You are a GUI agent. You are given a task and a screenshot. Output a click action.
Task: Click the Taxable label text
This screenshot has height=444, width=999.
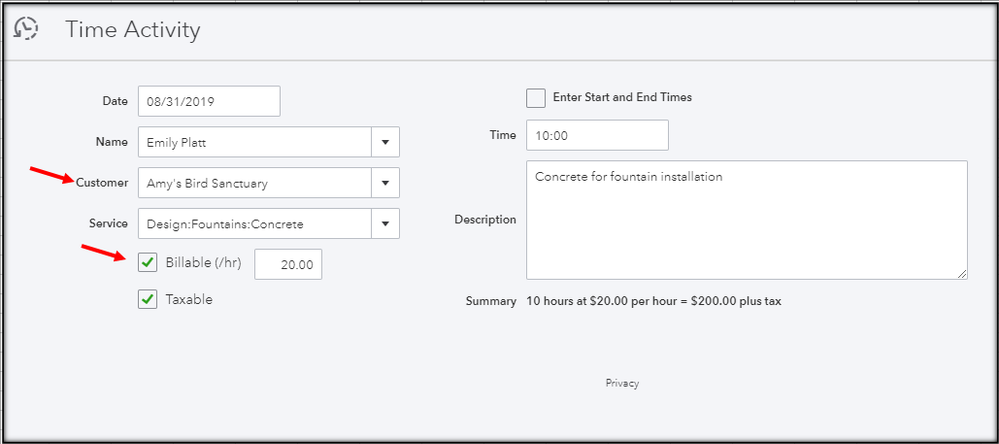[189, 299]
